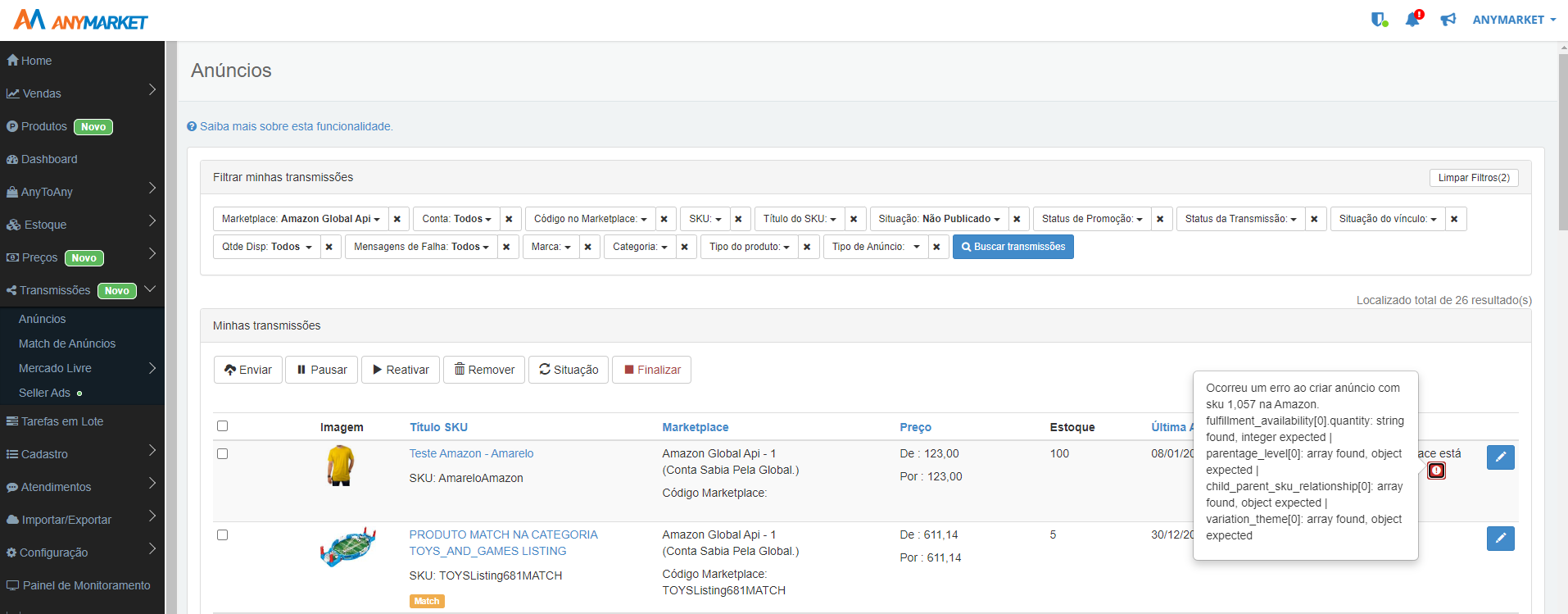This screenshot has width=1568, height=614.
Task: Clear the Categoria filter with its X
Action: (x=685, y=247)
